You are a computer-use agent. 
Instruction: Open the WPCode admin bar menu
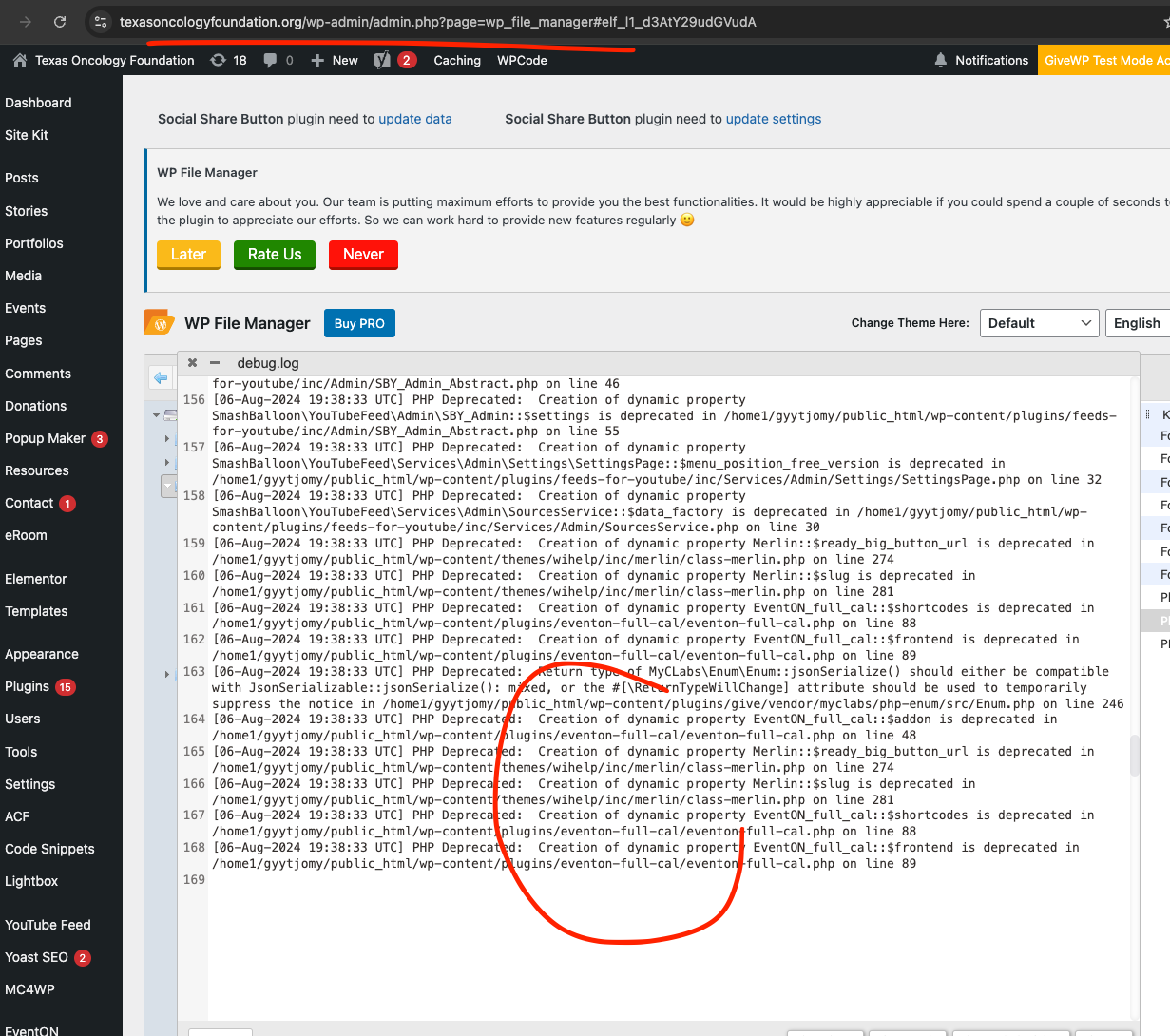pyautogui.click(x=522, y=60)
